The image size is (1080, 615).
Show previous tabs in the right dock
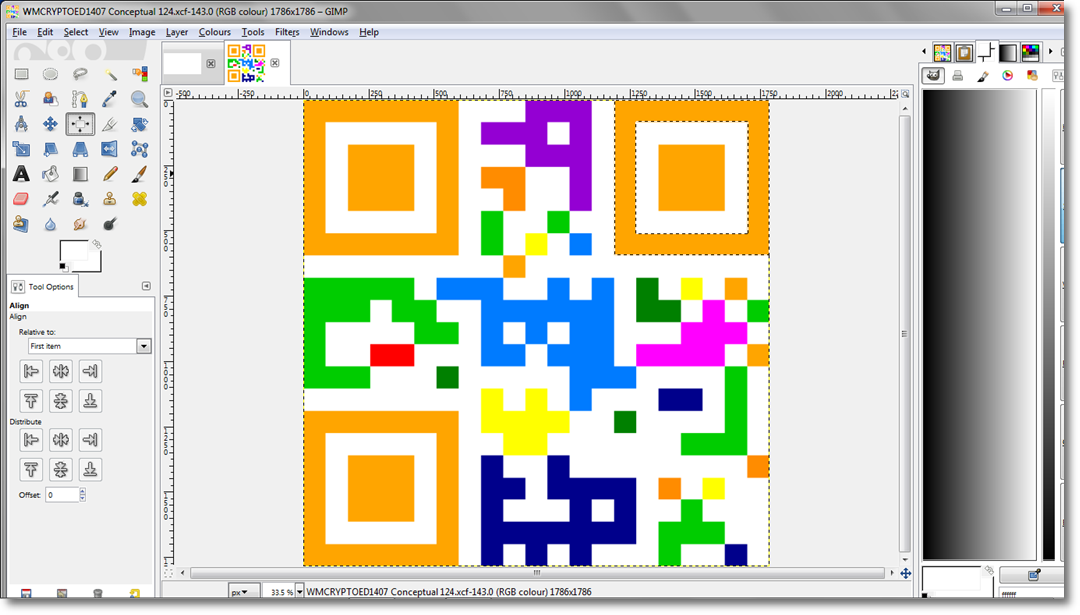[924, 52]
